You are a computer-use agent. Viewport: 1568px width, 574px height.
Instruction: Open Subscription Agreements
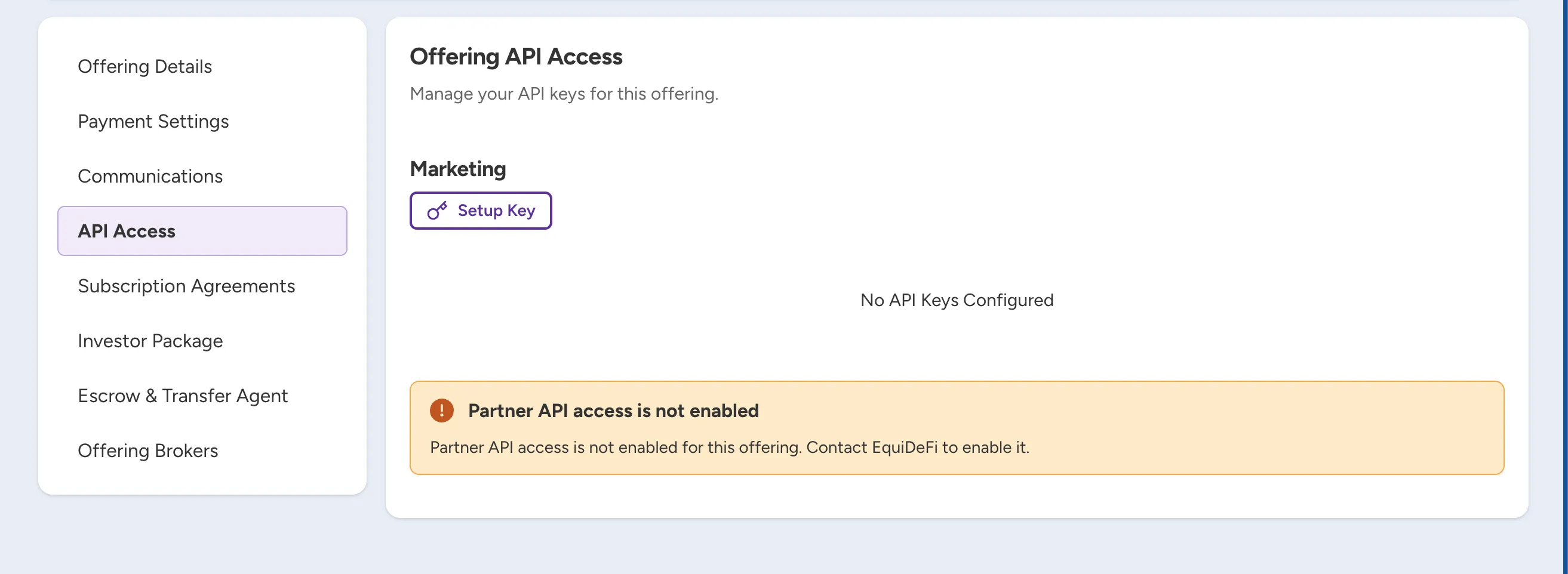tap(186, 286)
